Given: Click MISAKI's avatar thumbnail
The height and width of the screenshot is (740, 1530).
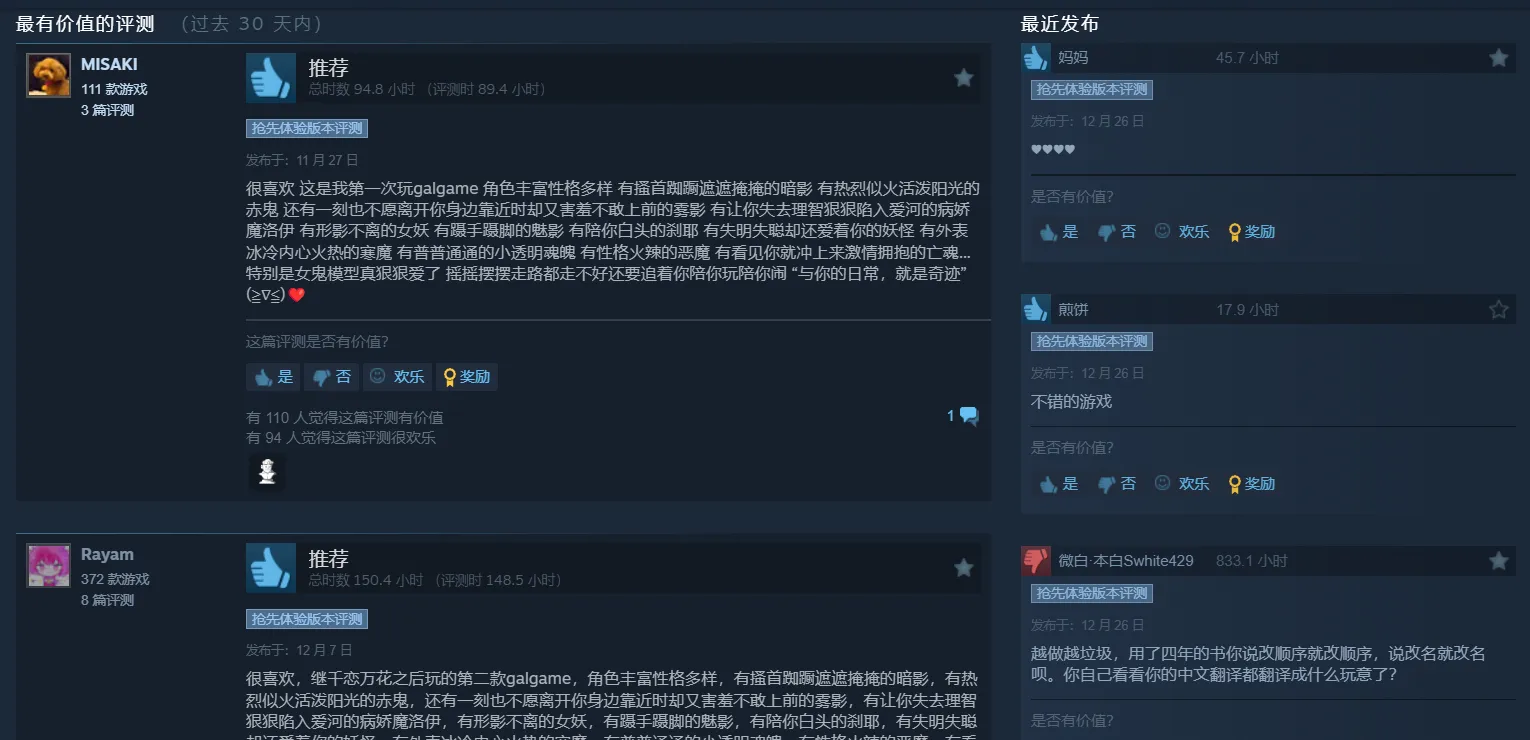Looking at the screenshot, I should click(48, 75).
